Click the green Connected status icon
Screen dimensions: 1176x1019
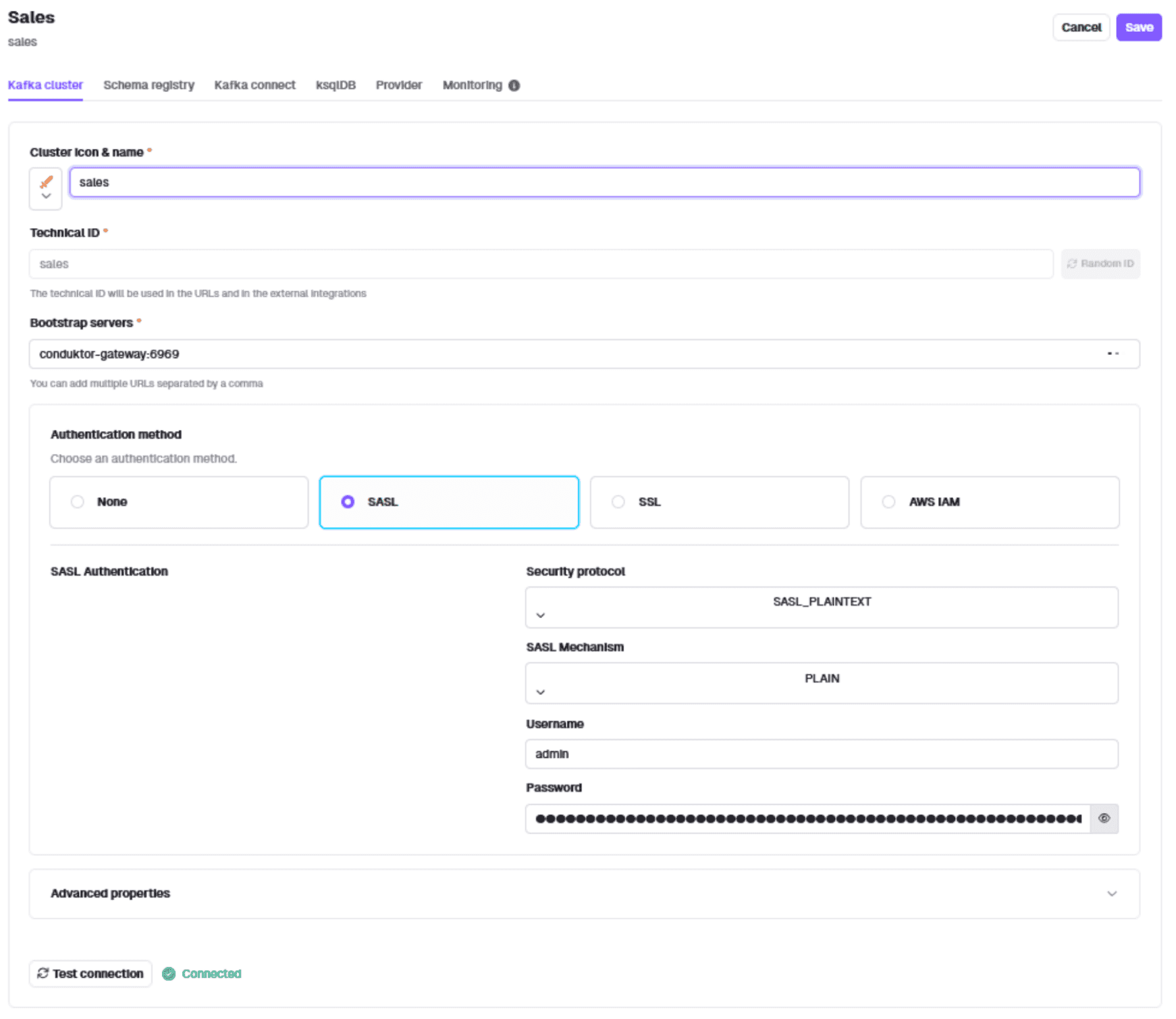(x=169, y=974)
